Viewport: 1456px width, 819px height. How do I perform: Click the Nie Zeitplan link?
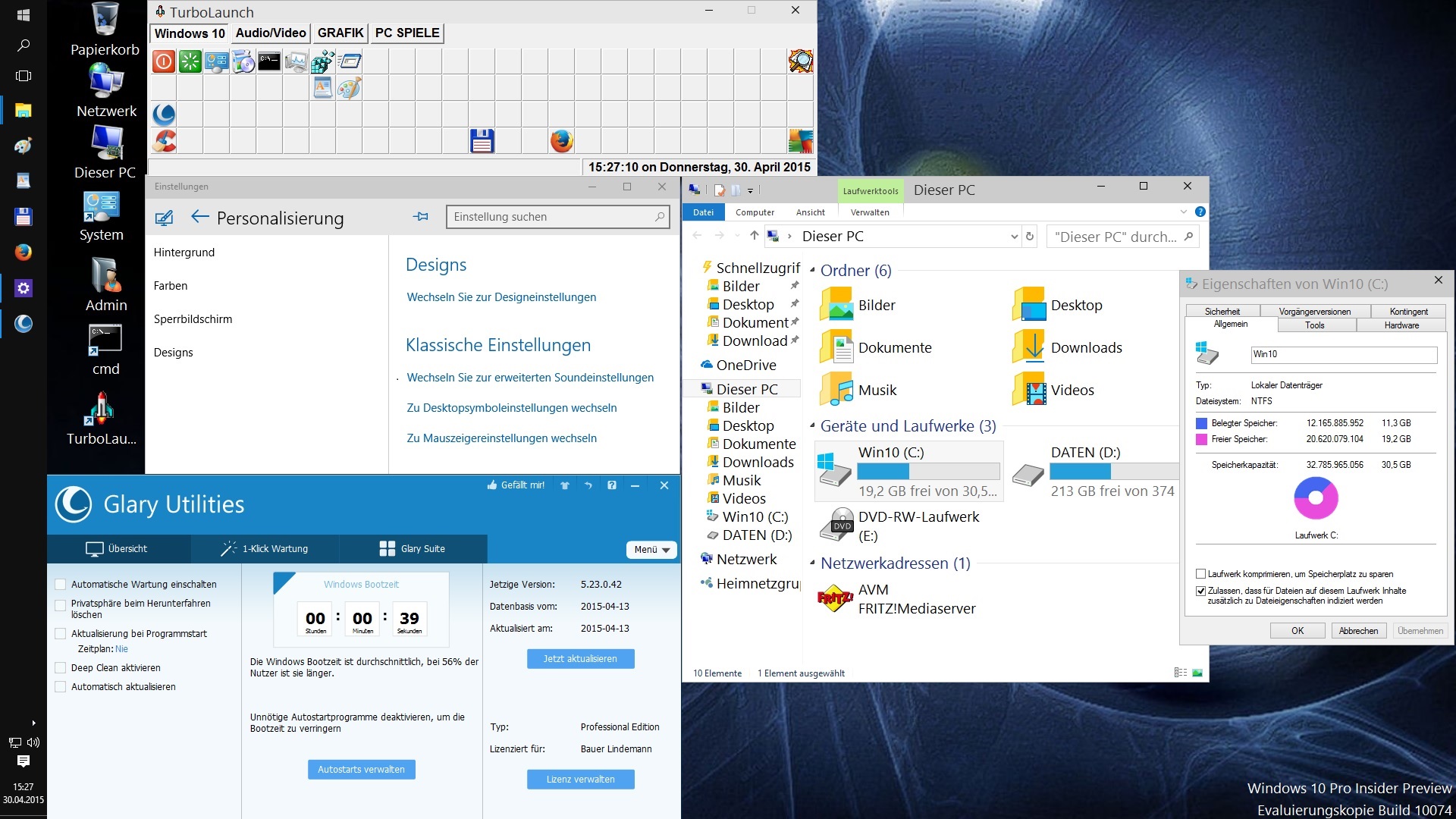[x=121, y=649]
